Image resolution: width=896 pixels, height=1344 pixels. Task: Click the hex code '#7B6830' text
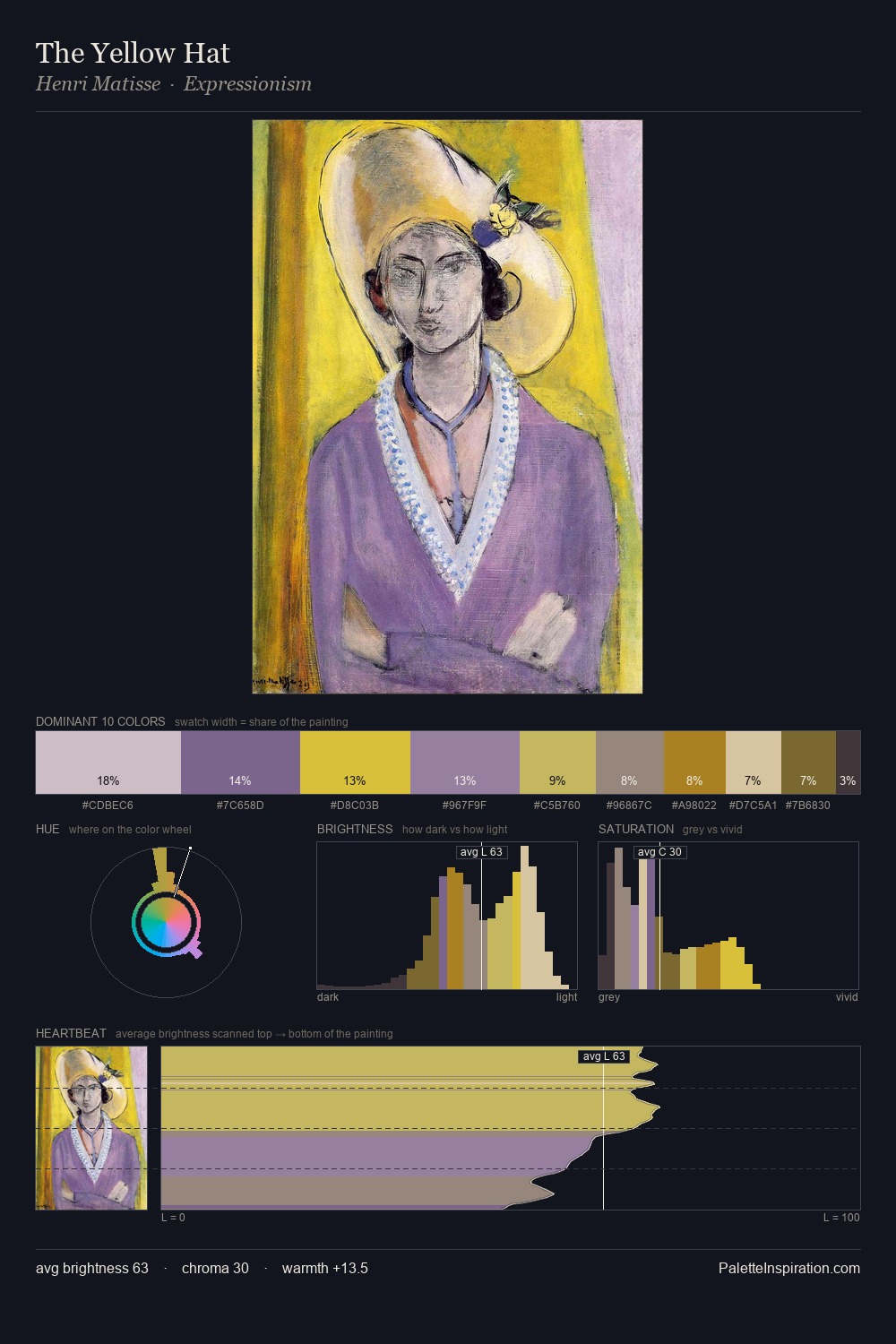point(807,806)
